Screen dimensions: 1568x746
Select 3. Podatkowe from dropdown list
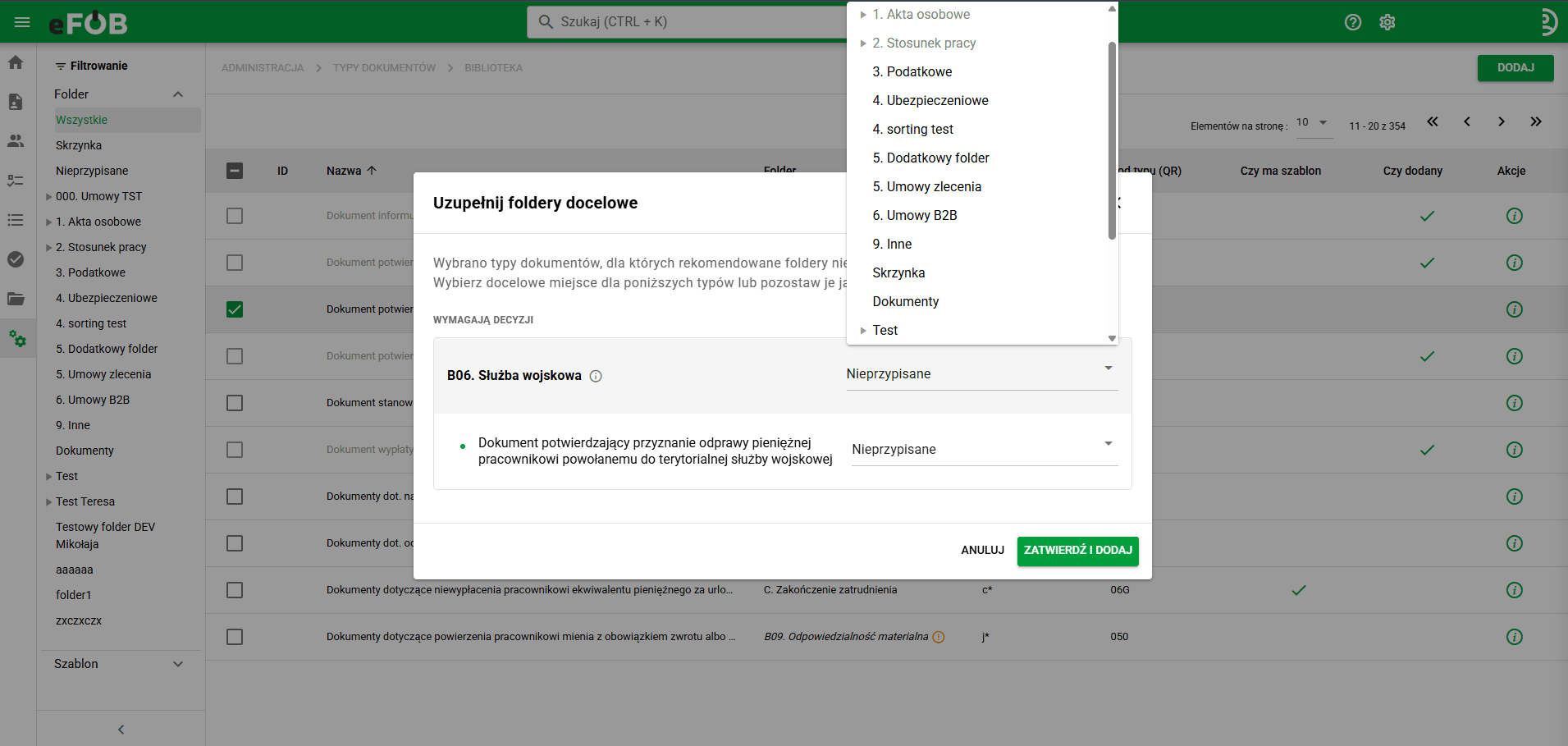pos(912,72)
